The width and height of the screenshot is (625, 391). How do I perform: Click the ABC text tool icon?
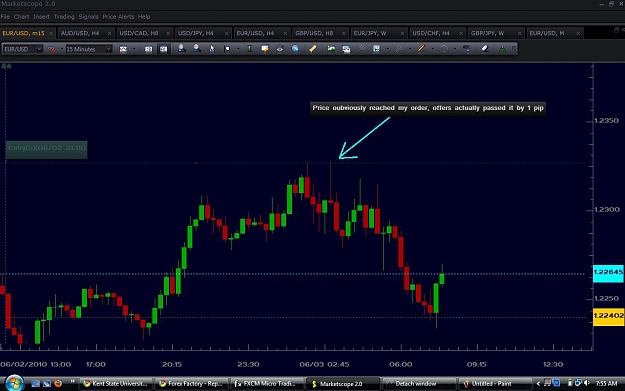click(x=466, y=49)
